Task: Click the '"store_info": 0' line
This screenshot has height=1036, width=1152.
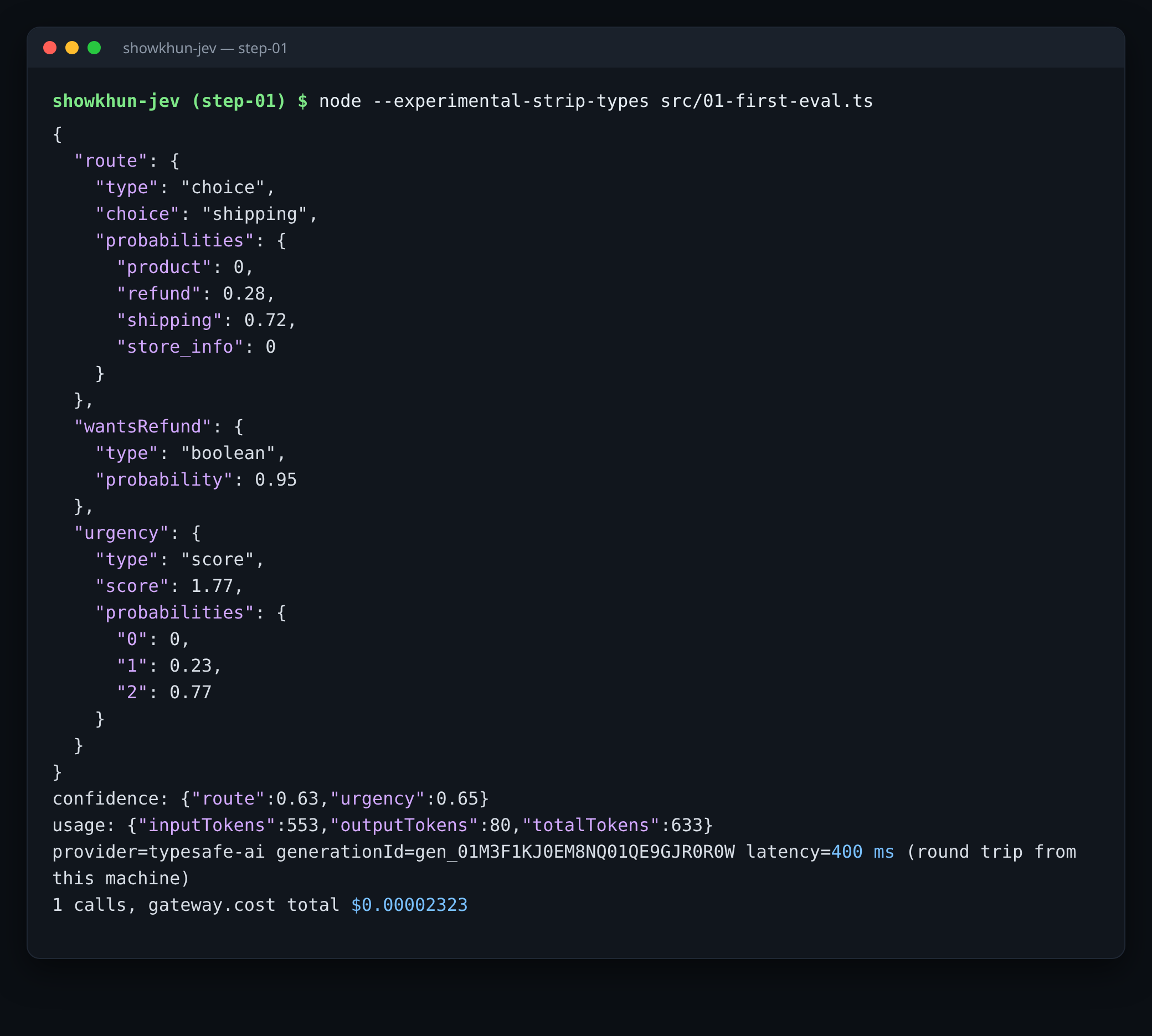Action: (x=196, y=347)
